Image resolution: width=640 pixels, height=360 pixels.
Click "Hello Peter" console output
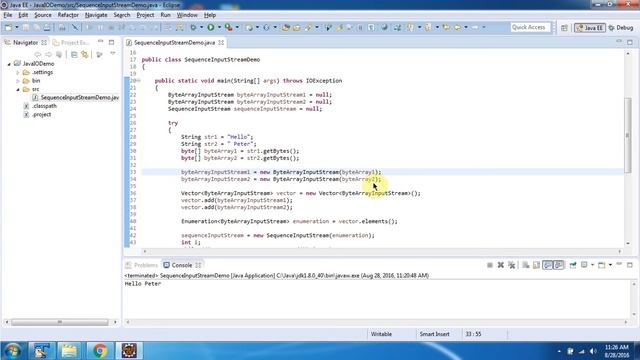coord(143,284)
